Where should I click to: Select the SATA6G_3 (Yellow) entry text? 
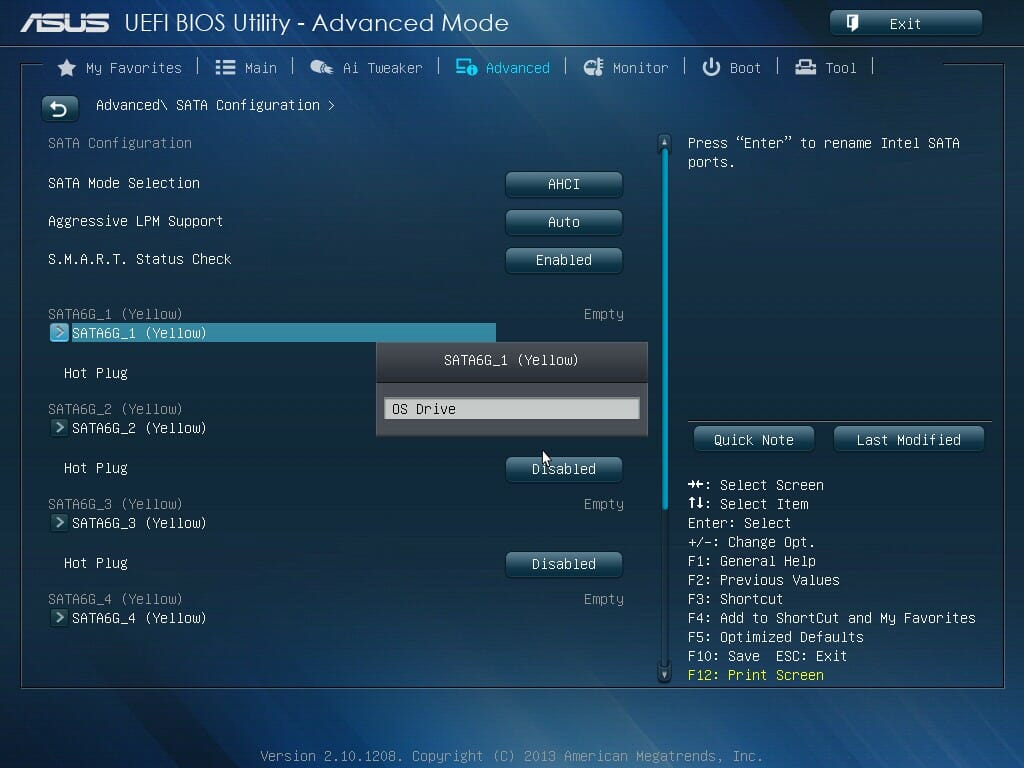139,523
